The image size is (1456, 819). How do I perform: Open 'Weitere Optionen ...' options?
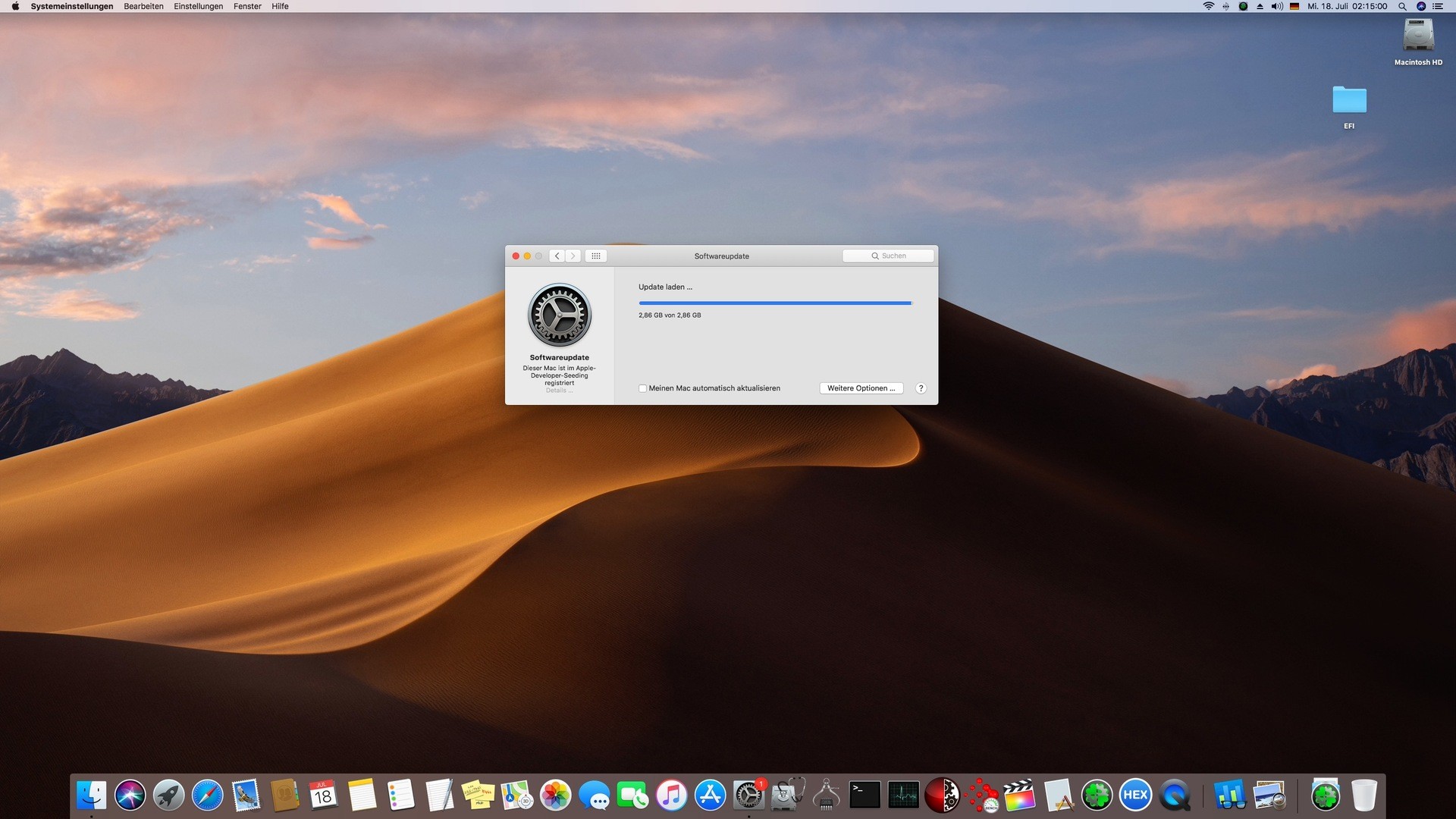861,388
